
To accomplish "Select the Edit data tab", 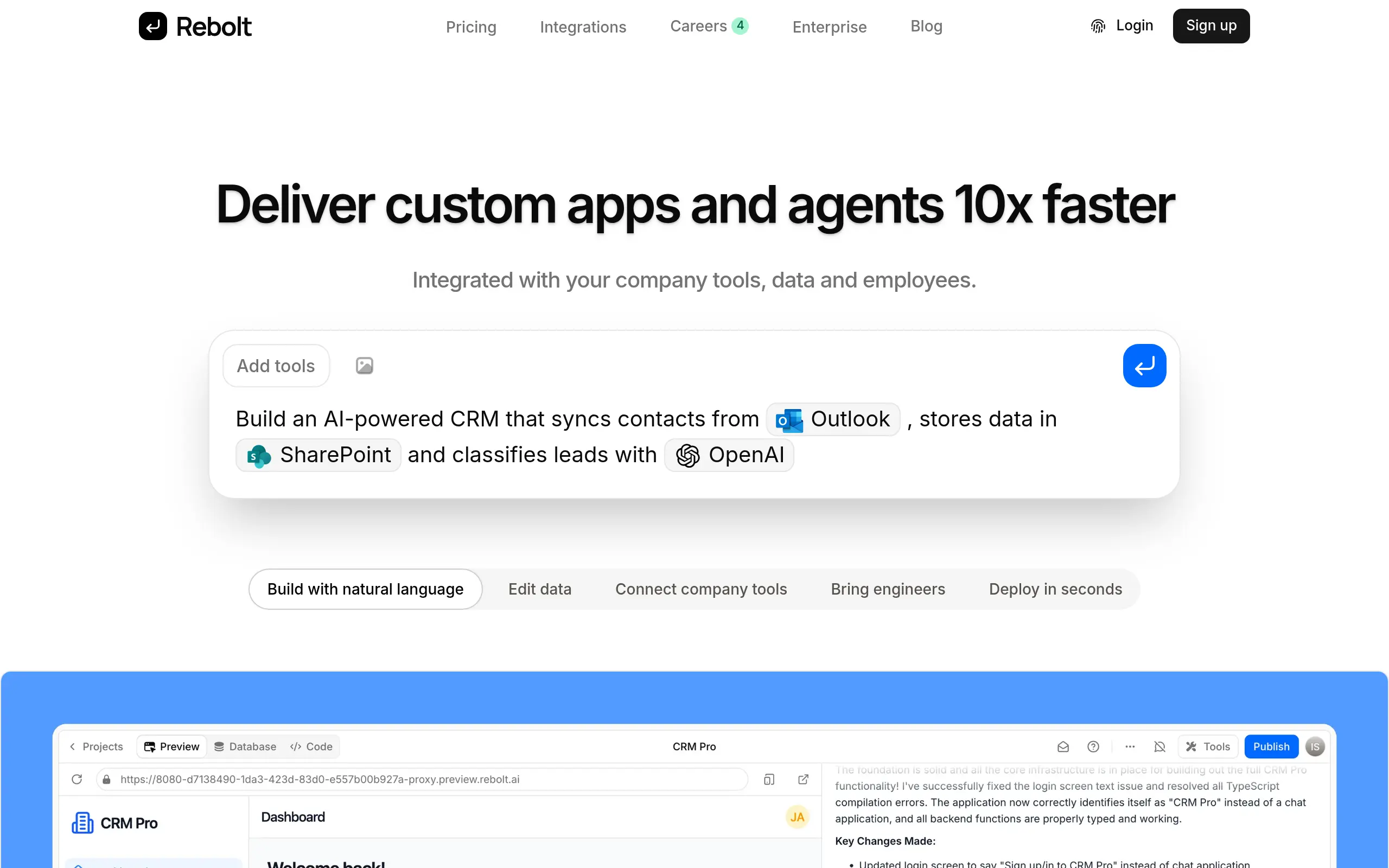I will click(x=539, y=589).
